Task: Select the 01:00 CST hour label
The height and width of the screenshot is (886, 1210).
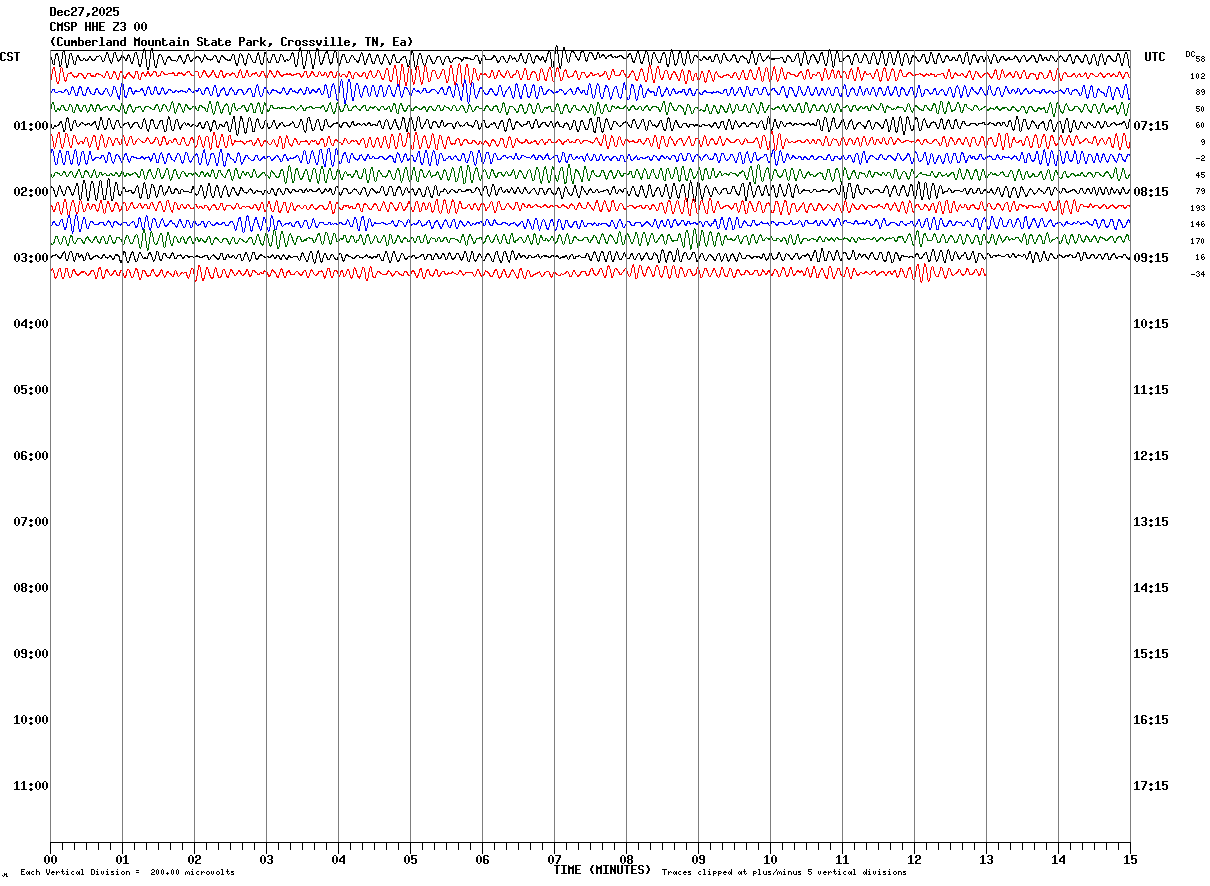Action: coord(31,126)
